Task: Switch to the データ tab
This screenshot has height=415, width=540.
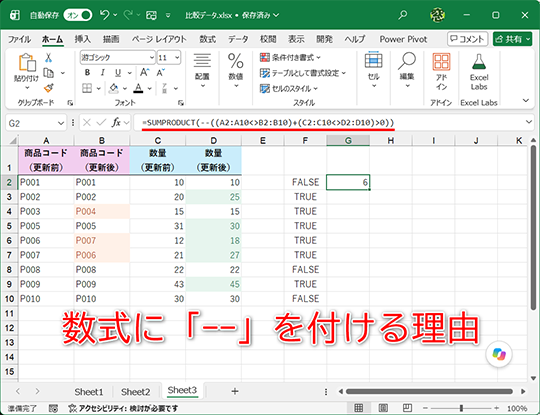Action: pos(238,39)
